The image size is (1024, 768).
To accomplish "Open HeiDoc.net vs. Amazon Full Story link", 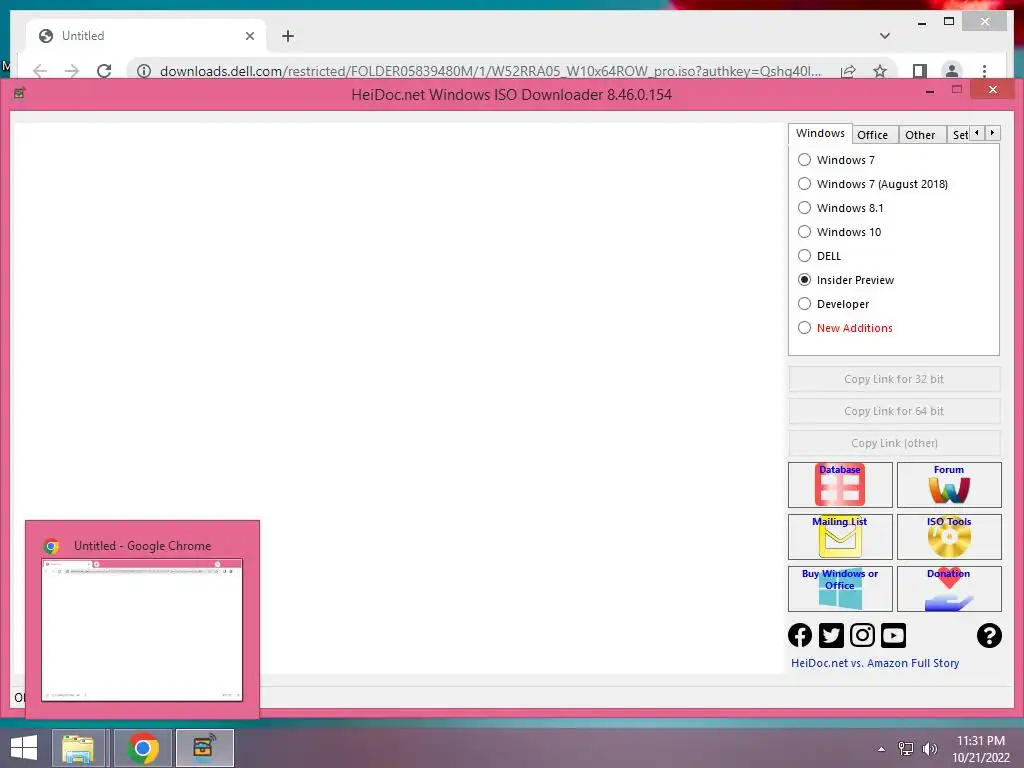I will (x=875, y=663).
